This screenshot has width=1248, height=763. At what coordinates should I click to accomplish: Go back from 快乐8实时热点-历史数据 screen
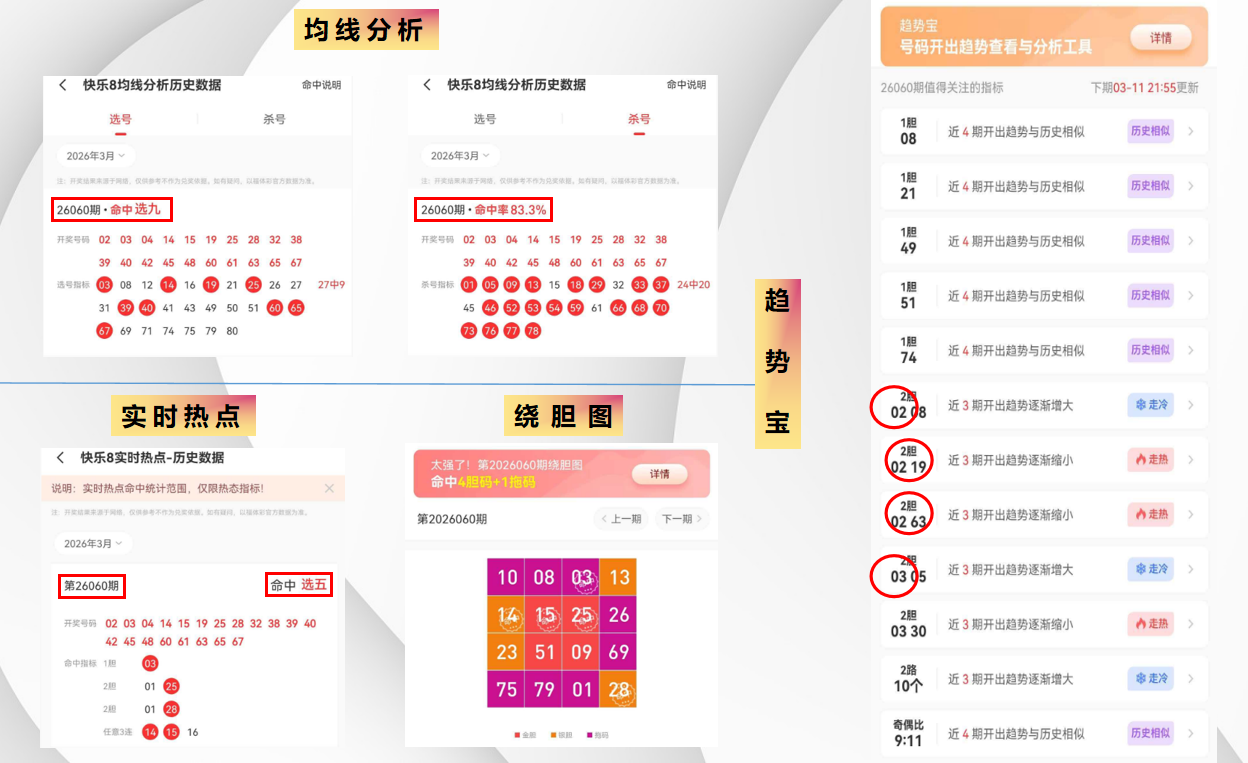point(60,457)
